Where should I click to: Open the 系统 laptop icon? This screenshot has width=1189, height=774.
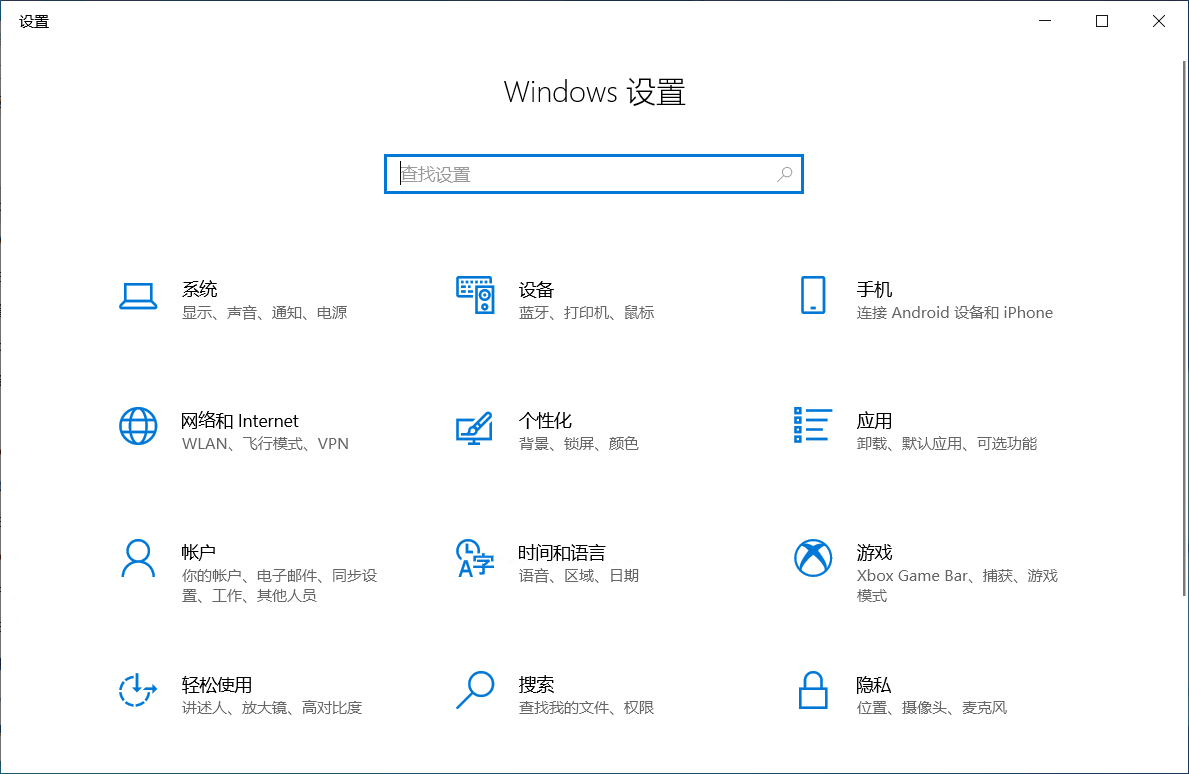click(x=138, y=296)
